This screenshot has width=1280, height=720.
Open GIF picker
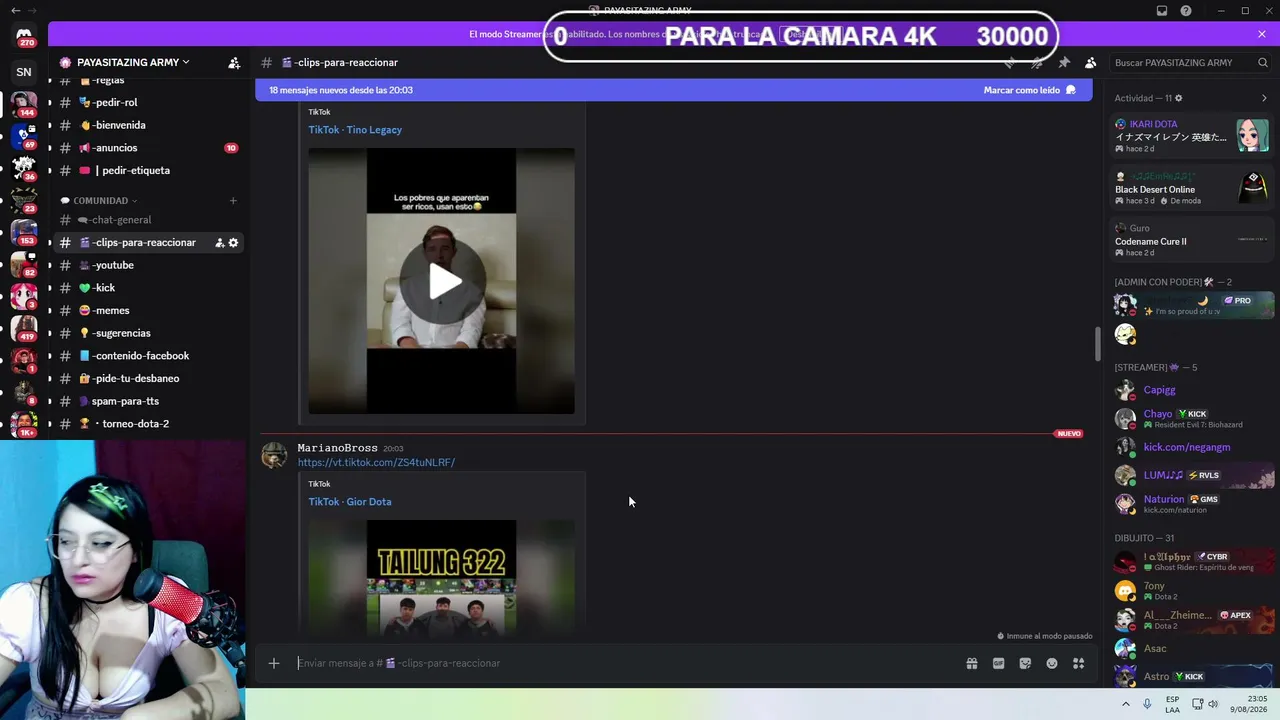coord(998,663)
